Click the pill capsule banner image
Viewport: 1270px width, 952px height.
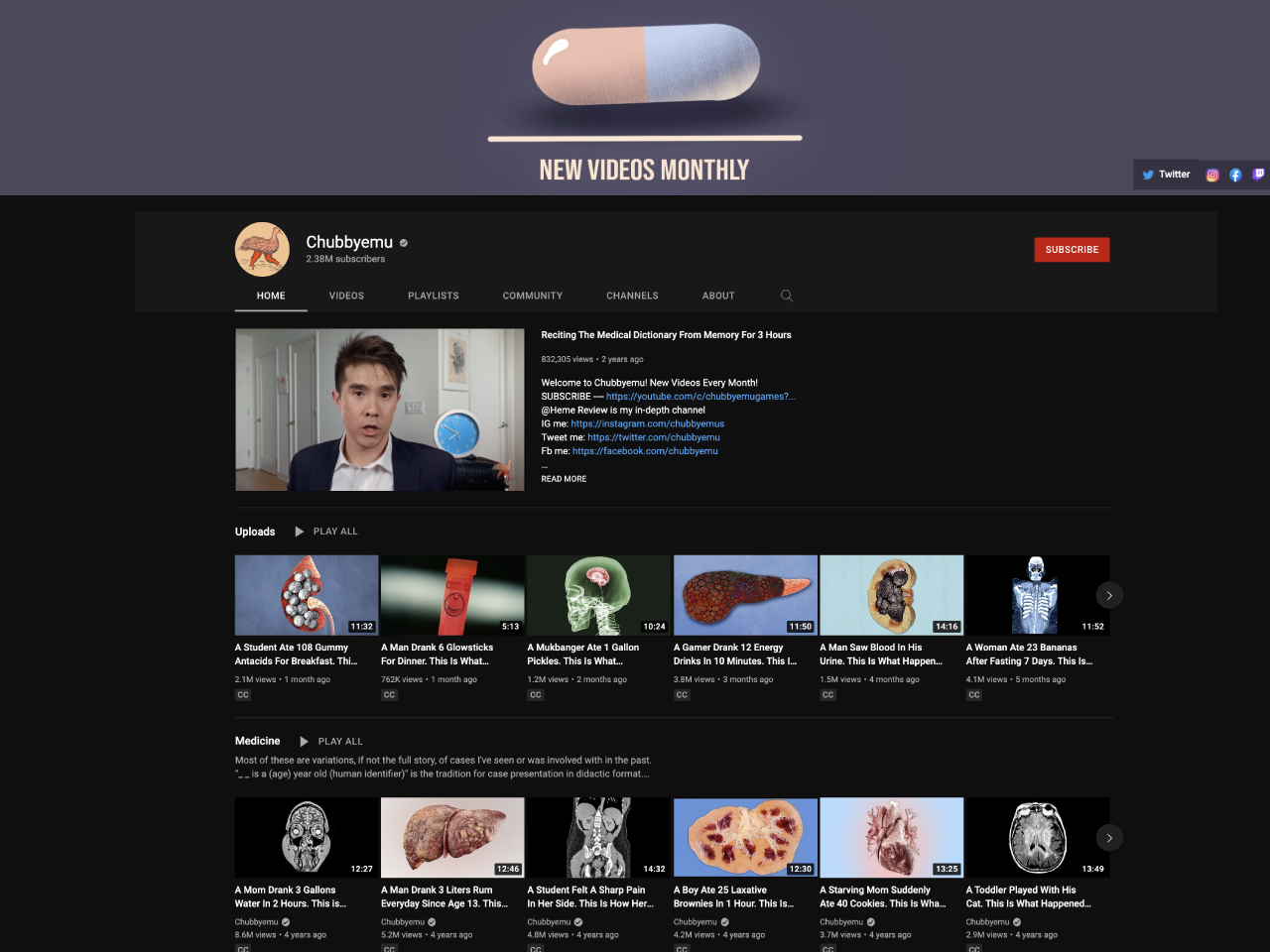pos(646,64)
